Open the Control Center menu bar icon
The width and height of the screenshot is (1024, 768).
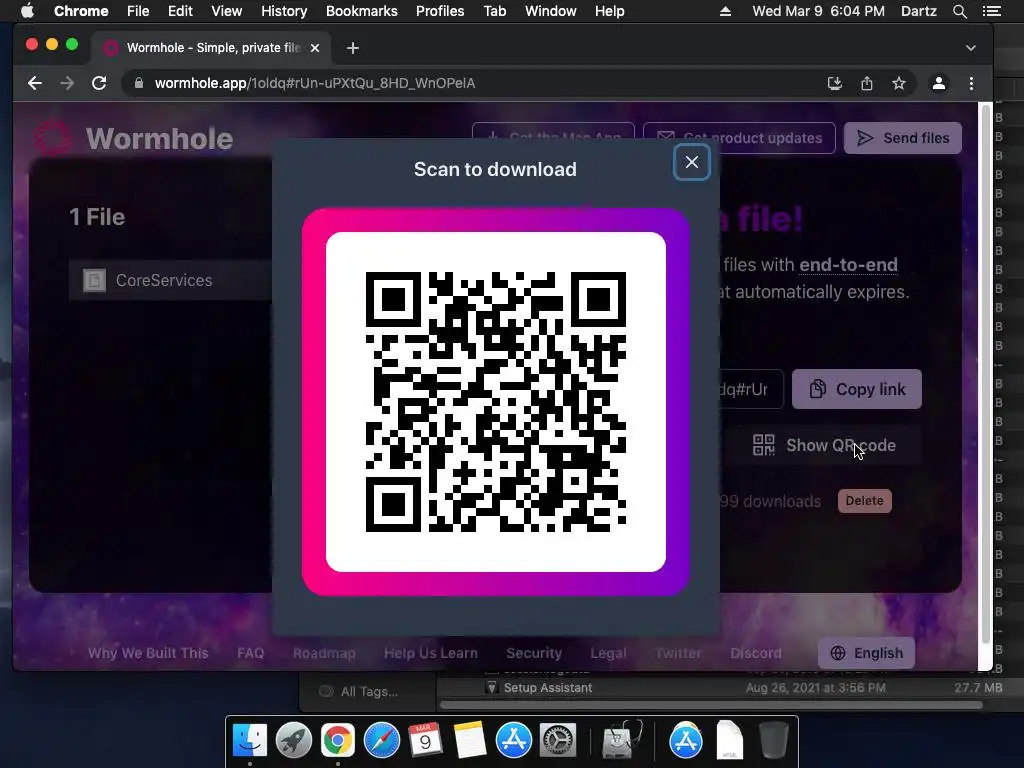991,11
